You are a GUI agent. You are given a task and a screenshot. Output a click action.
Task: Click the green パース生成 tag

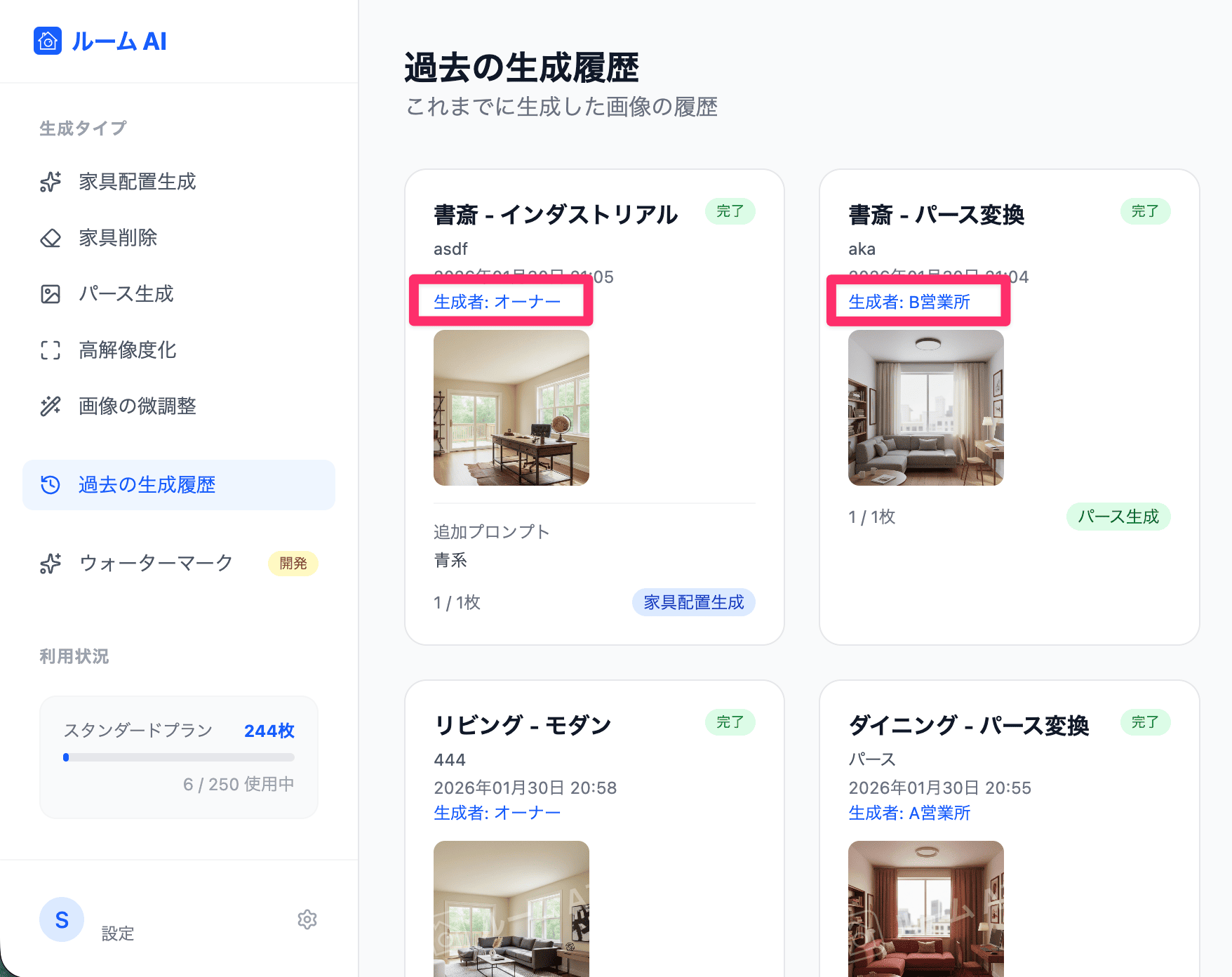click(x=1118, y=517)
